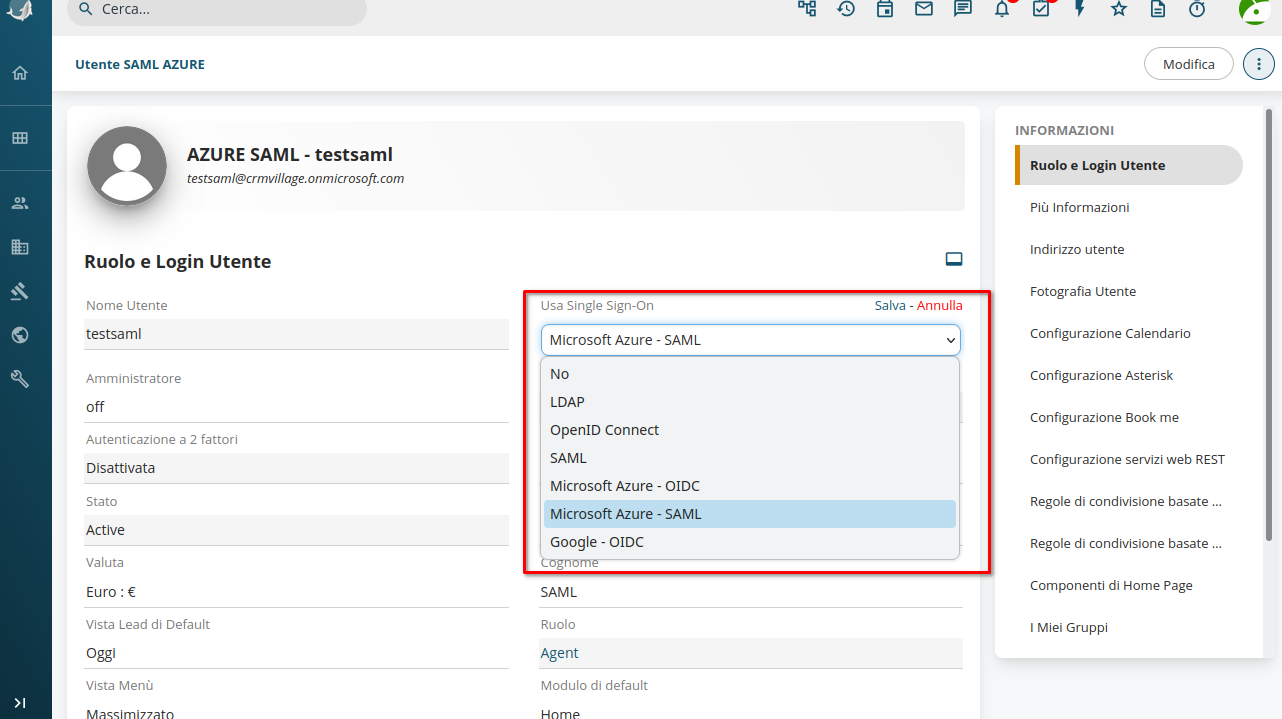1282x719 pixels.
Task: Select 'No' in SSO dropdown
Action: pyautogui.click(x=750, y=374)
